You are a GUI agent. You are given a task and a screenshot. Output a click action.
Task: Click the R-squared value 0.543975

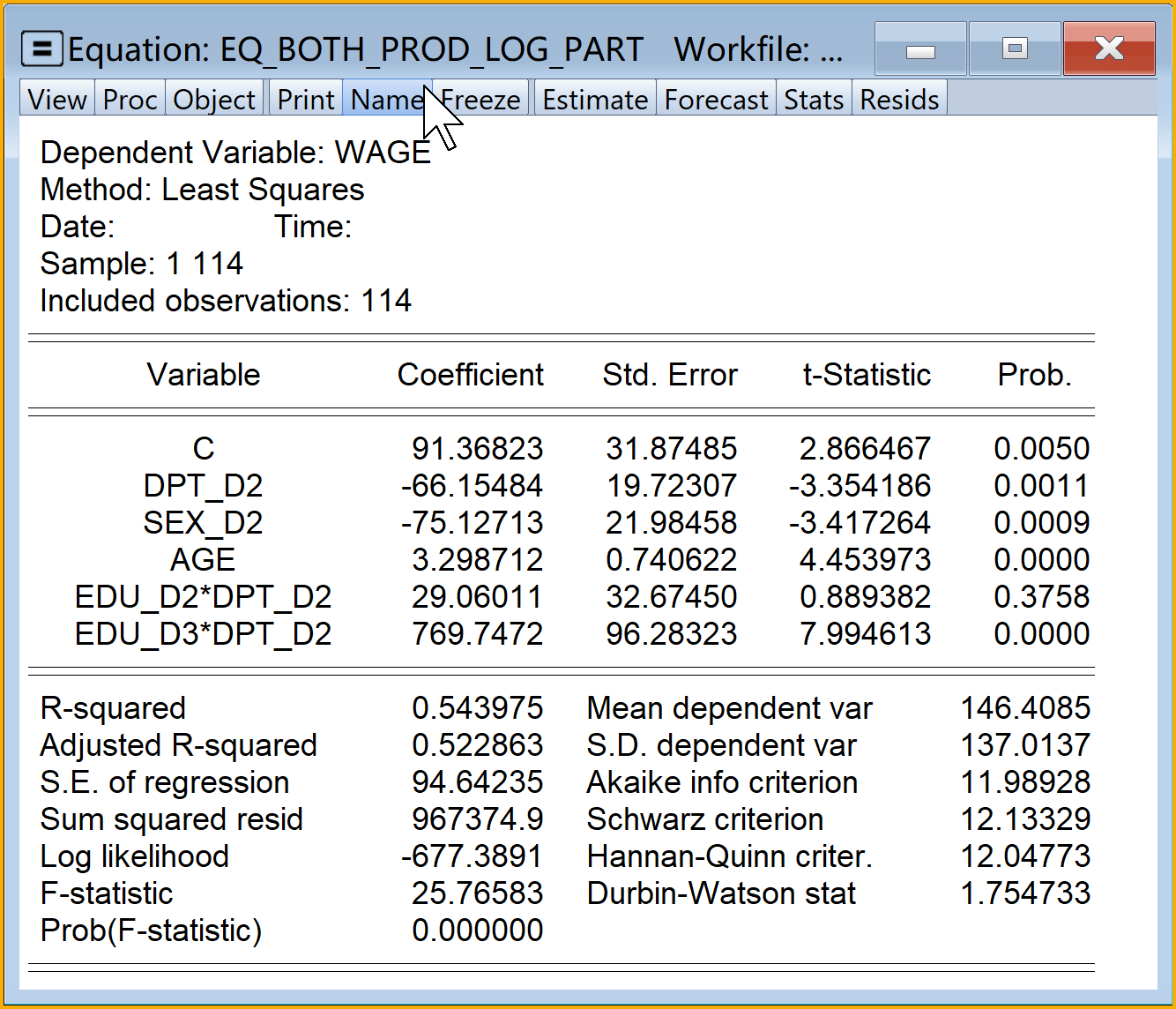click(x=477, y=708)
